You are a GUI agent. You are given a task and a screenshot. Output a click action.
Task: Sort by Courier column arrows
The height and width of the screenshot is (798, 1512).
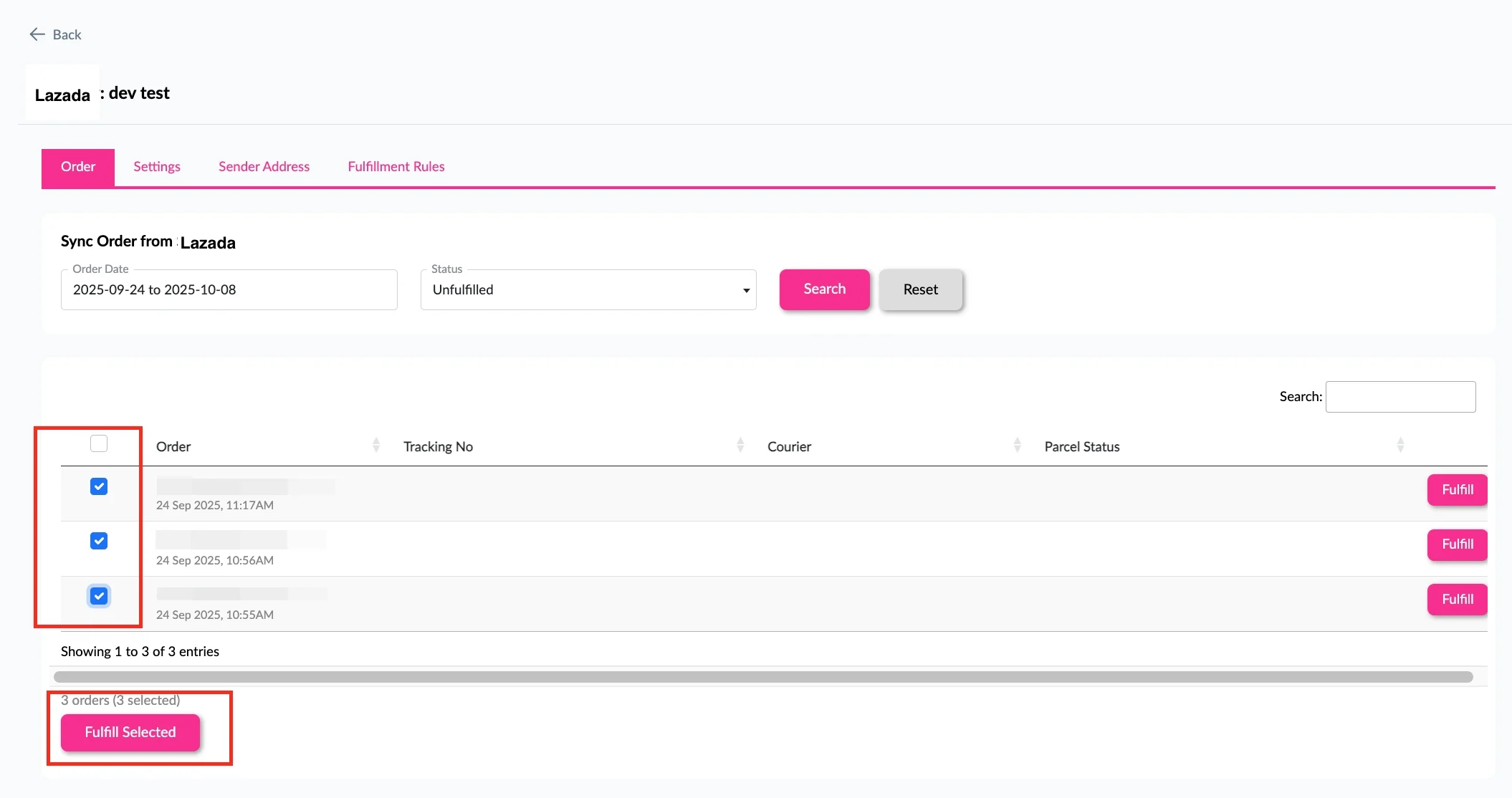(1017, 446)
